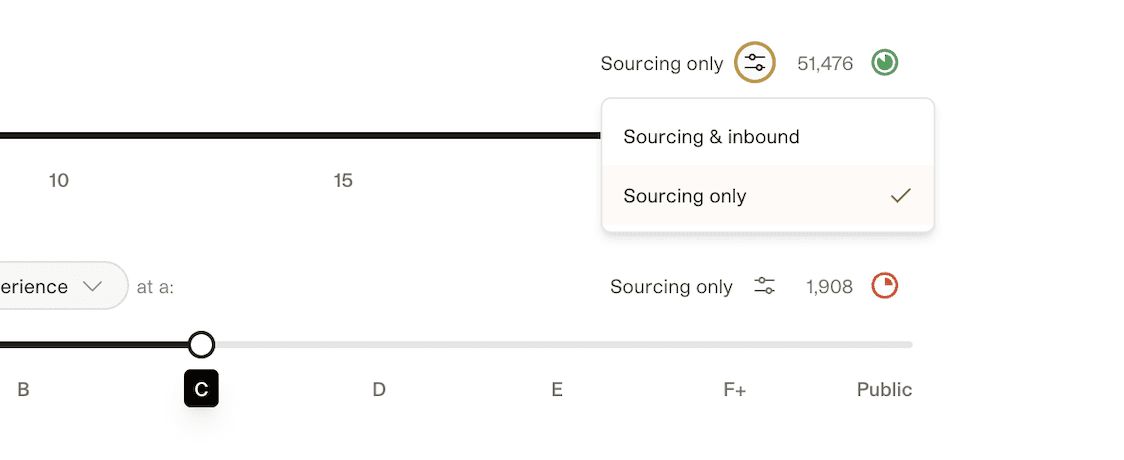Click the 15 mark on the upper slider

point(343,181)
